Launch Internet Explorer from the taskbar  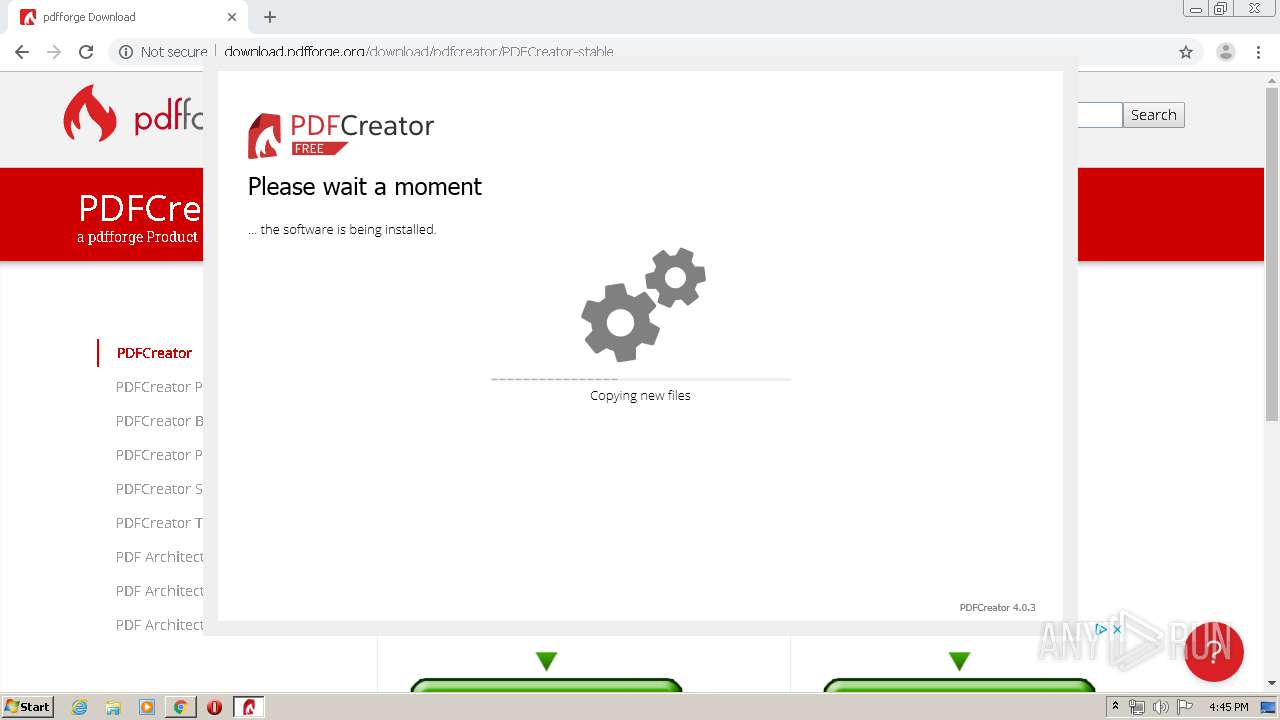click(x=80, y=707)
